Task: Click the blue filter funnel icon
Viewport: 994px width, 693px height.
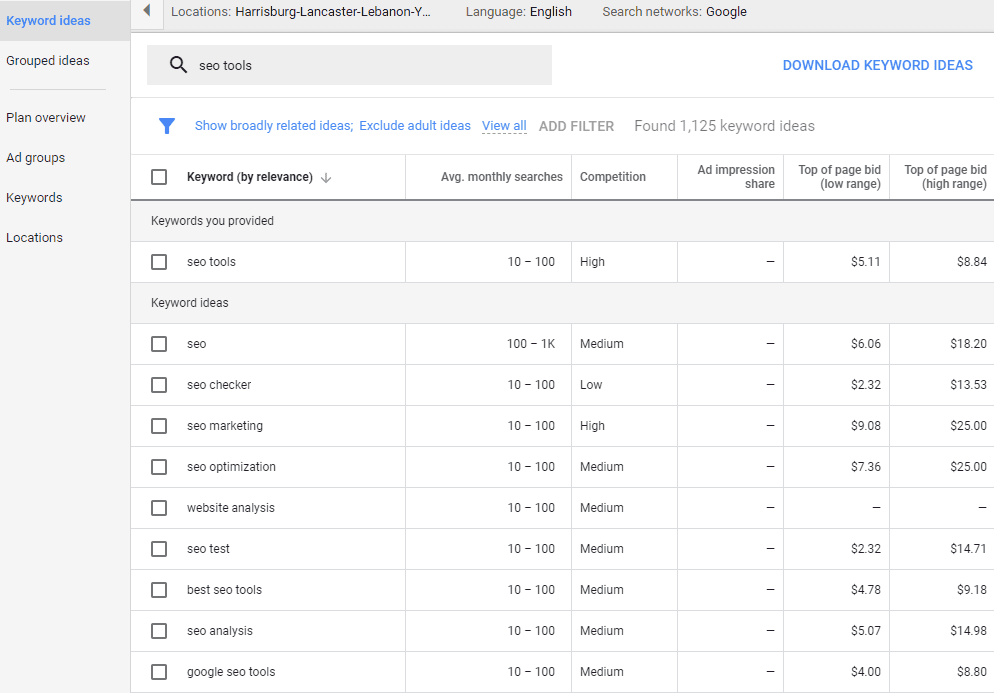Action: 167,126
